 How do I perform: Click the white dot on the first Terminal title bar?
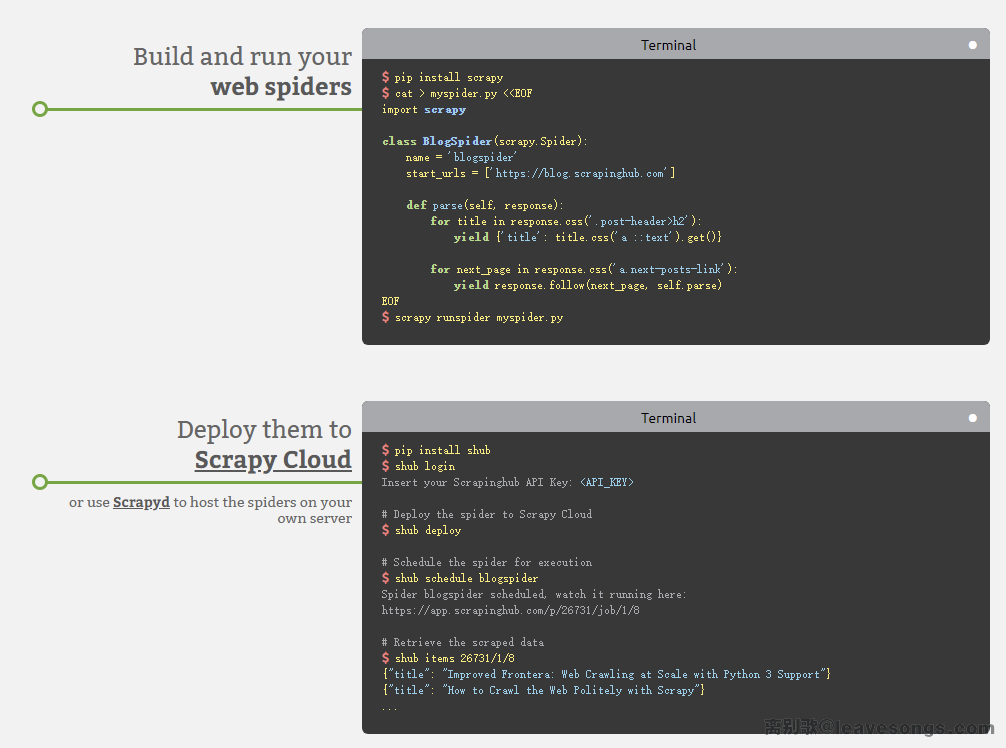tap(972, 45)
